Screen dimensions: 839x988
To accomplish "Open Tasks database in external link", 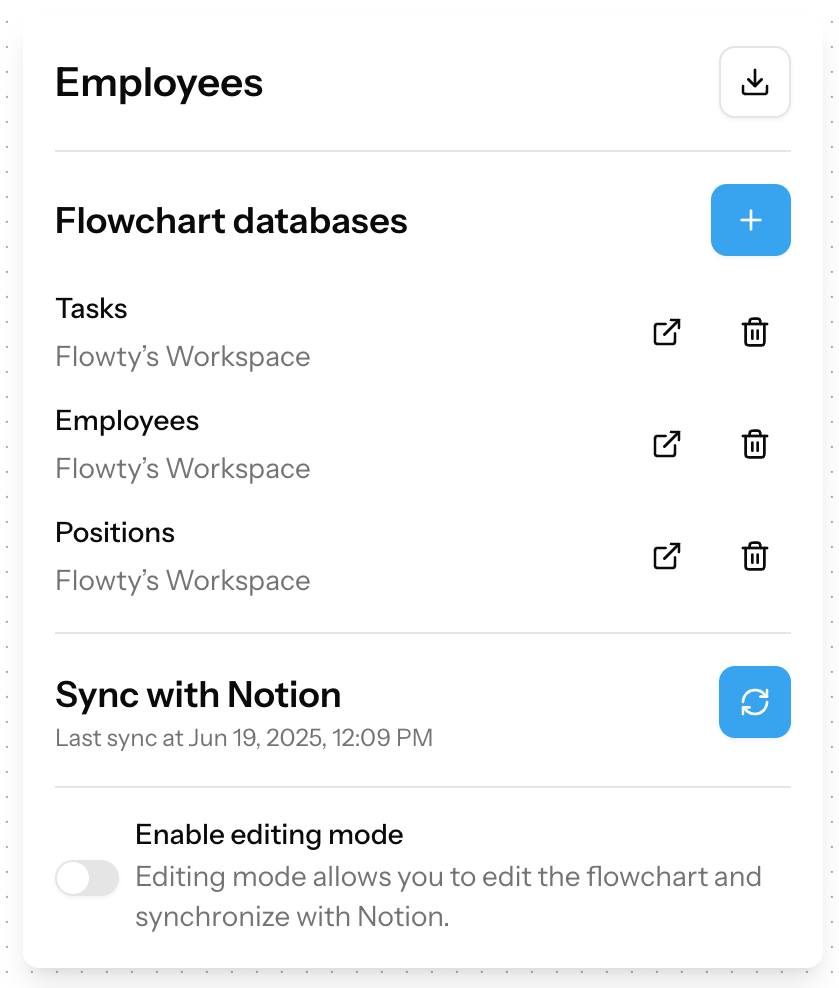I will click(666, 332).
